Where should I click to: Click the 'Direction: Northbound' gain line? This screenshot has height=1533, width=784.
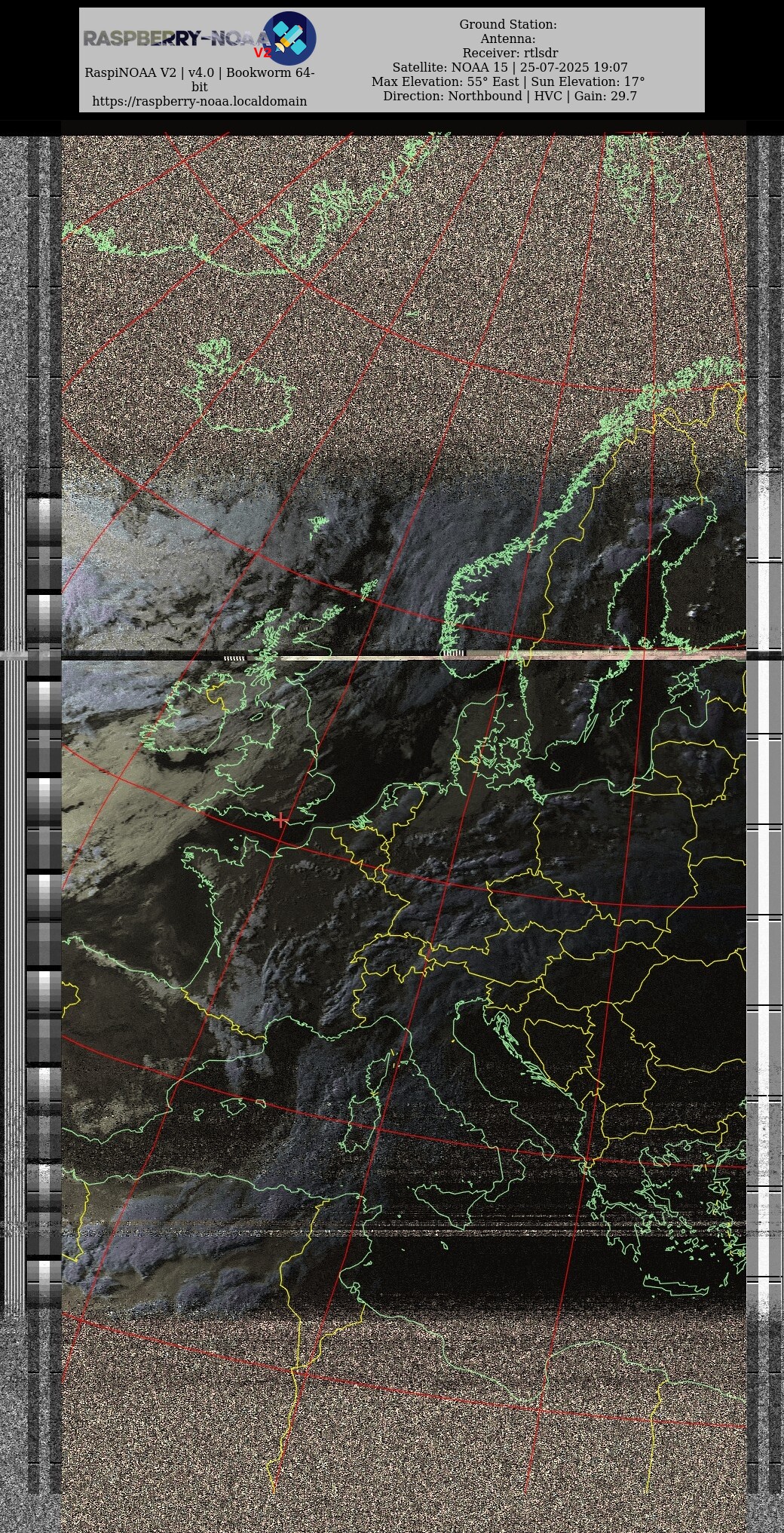tap(510, 97)
